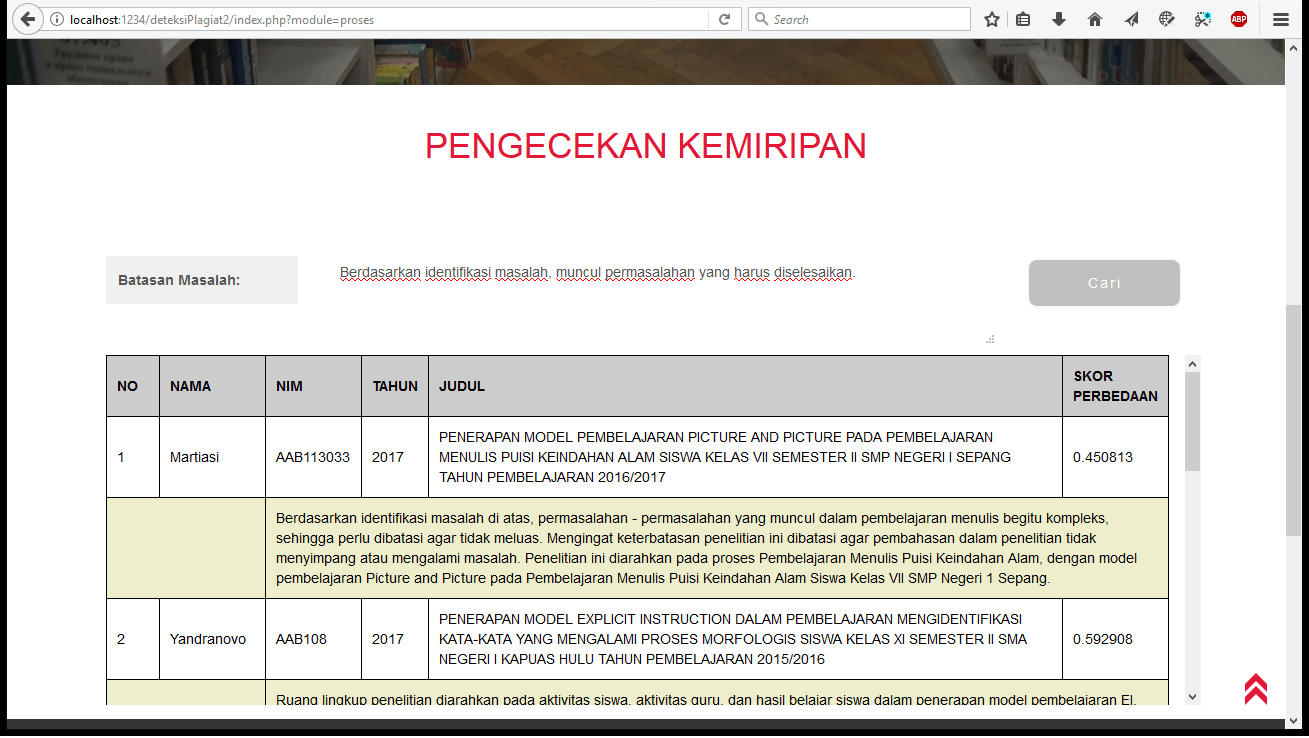Click the address bar URL field
Image resolution: width=1309 pixels, height=738 pixels.
[x=380, y=19]
